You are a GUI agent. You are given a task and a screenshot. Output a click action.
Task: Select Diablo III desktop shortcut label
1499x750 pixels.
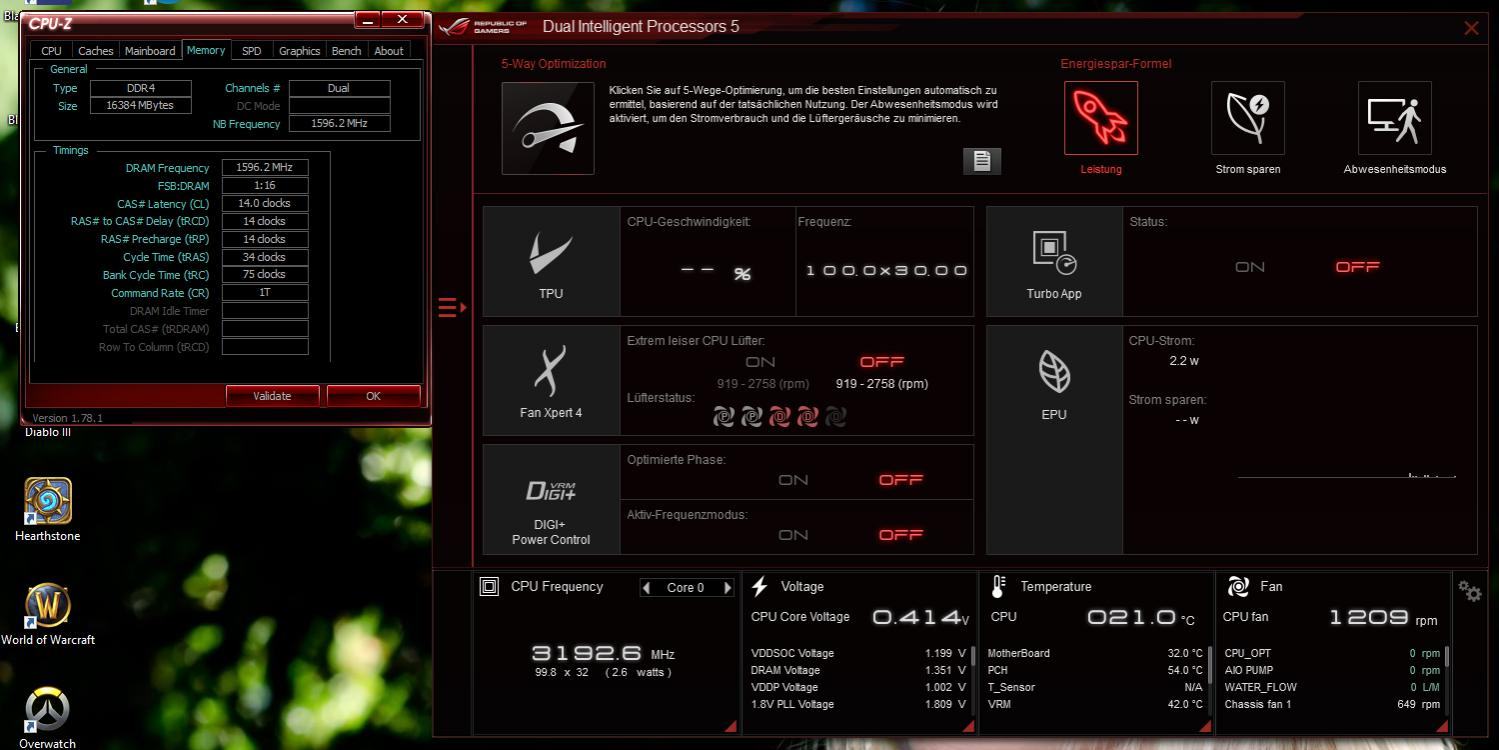tap(48, 432)
